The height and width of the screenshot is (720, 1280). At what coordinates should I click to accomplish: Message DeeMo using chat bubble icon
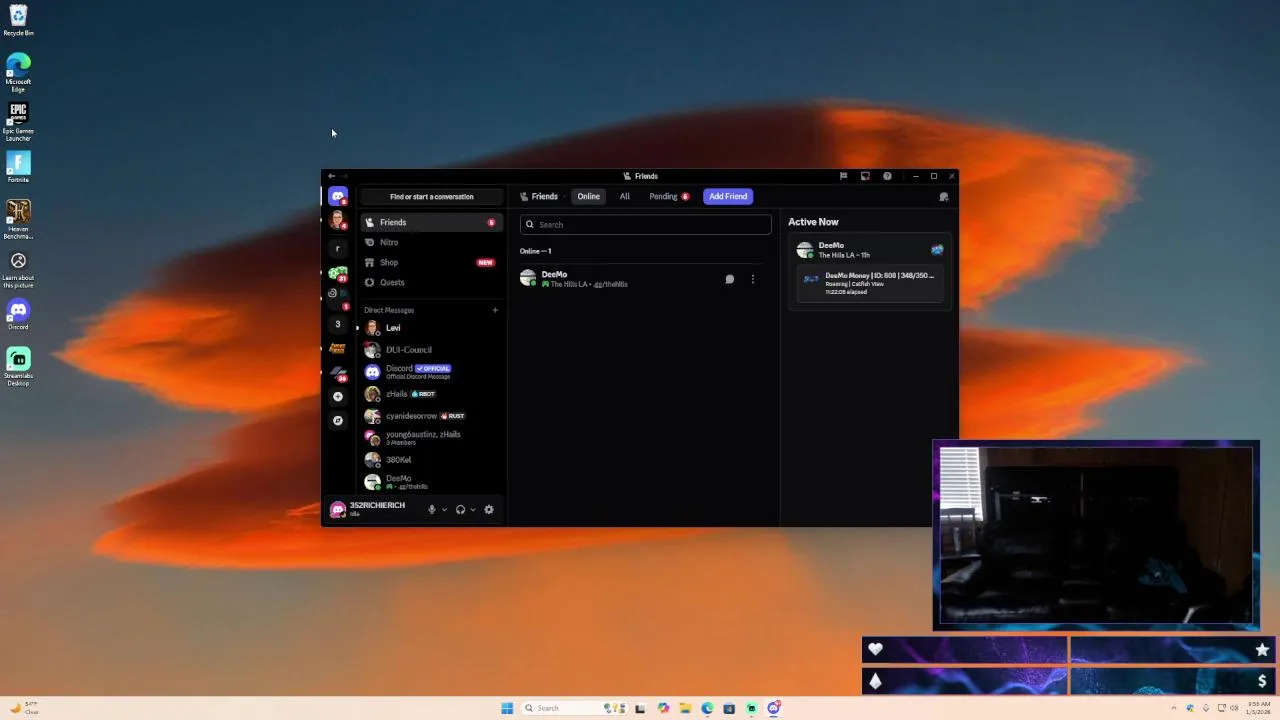click(730, 279)
